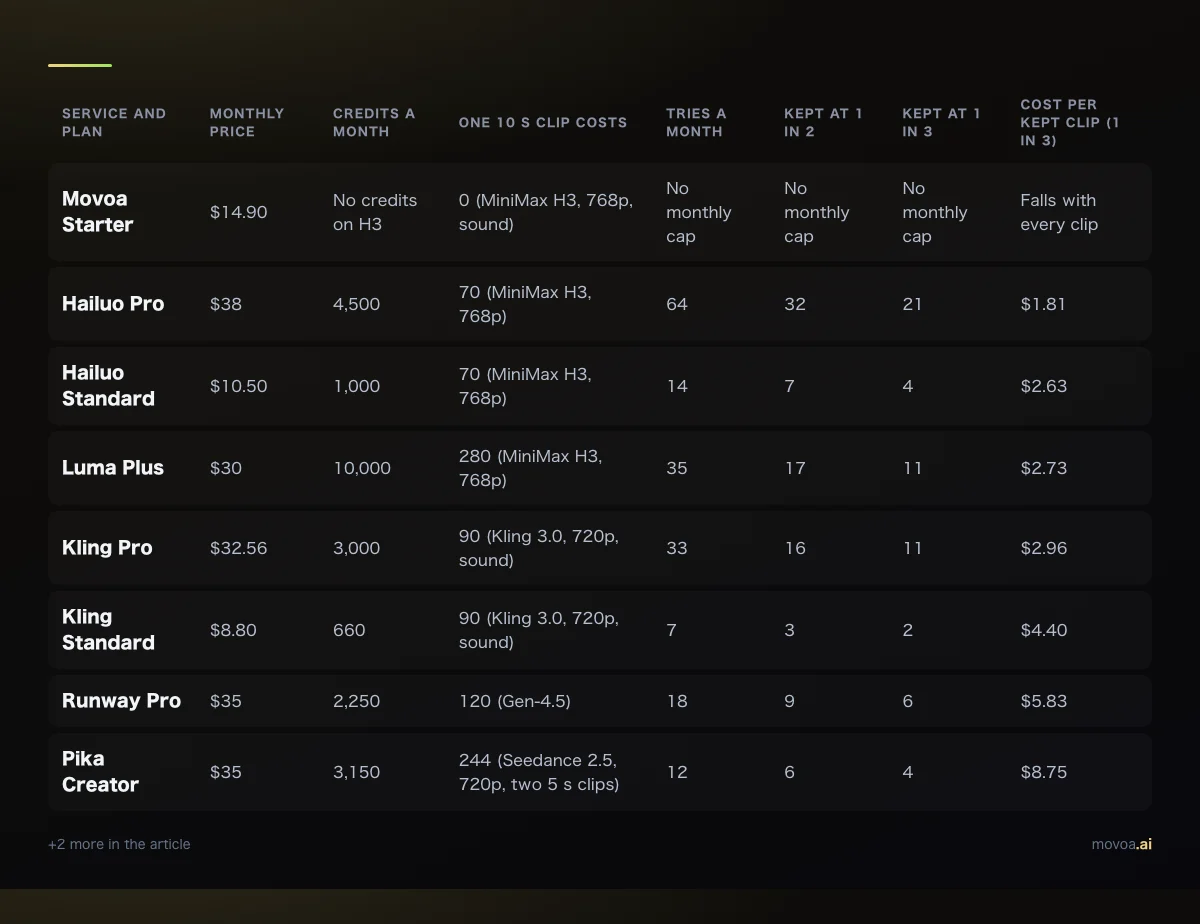
Task: Click the $2.73 cost per kept clip
Action: (x=1044, y=468)
